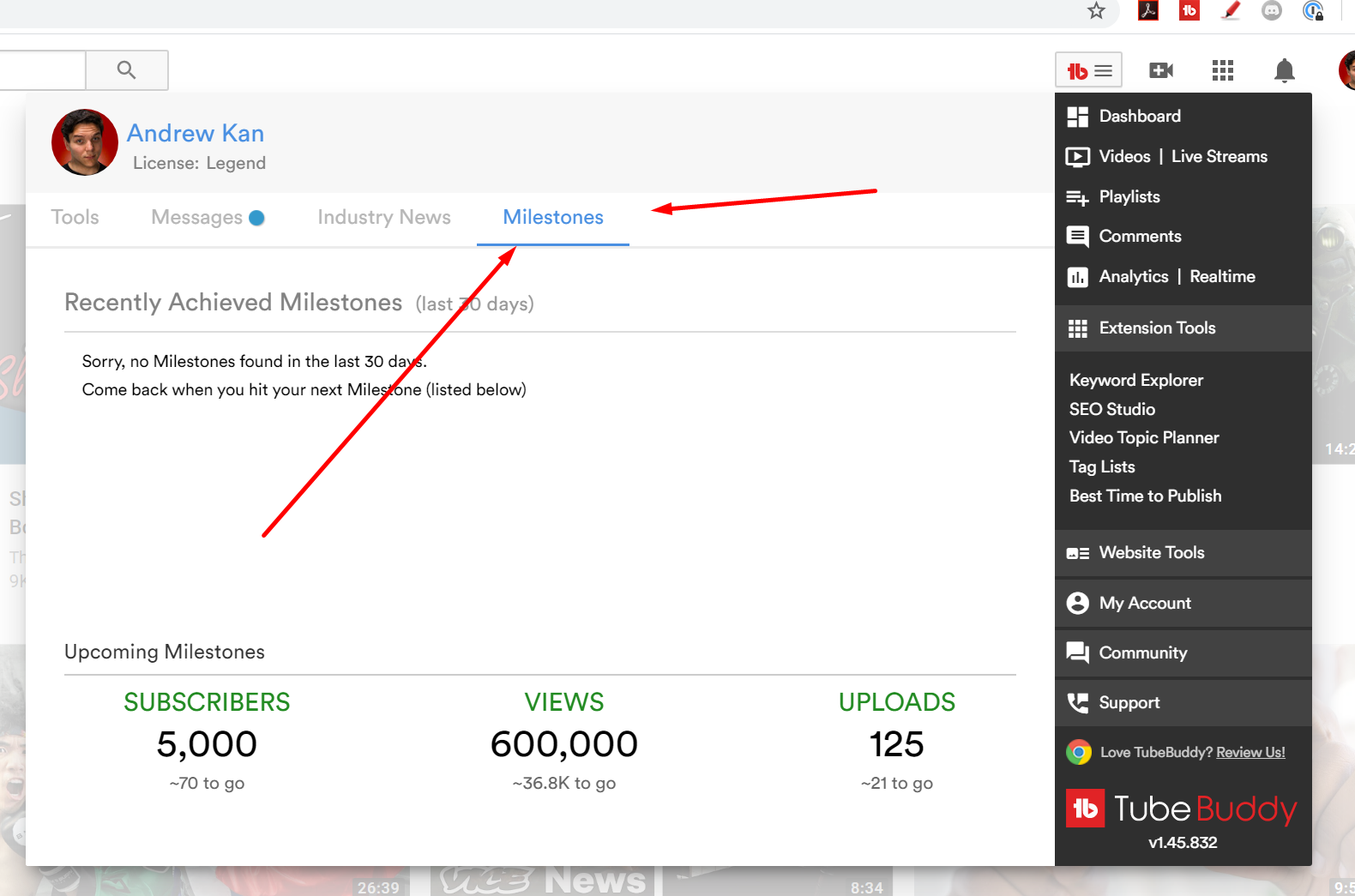Screen dimensions: 1355x896
Task: Expand the My Account section
Action: pyautogui.click(x=1144, y=604)
